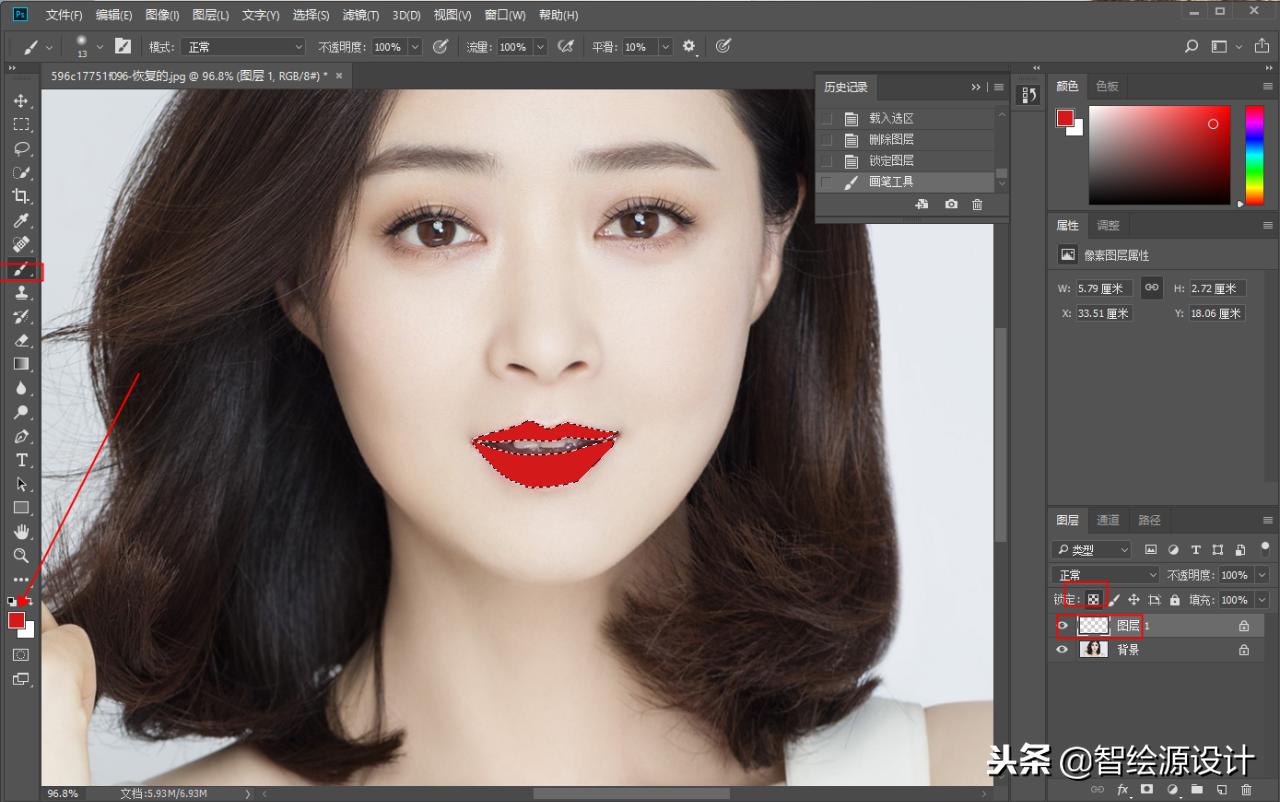The height and width of the screenshot is (802, 1280).
Task: Select the Clone Stamp tool
Action: point(22,292)
